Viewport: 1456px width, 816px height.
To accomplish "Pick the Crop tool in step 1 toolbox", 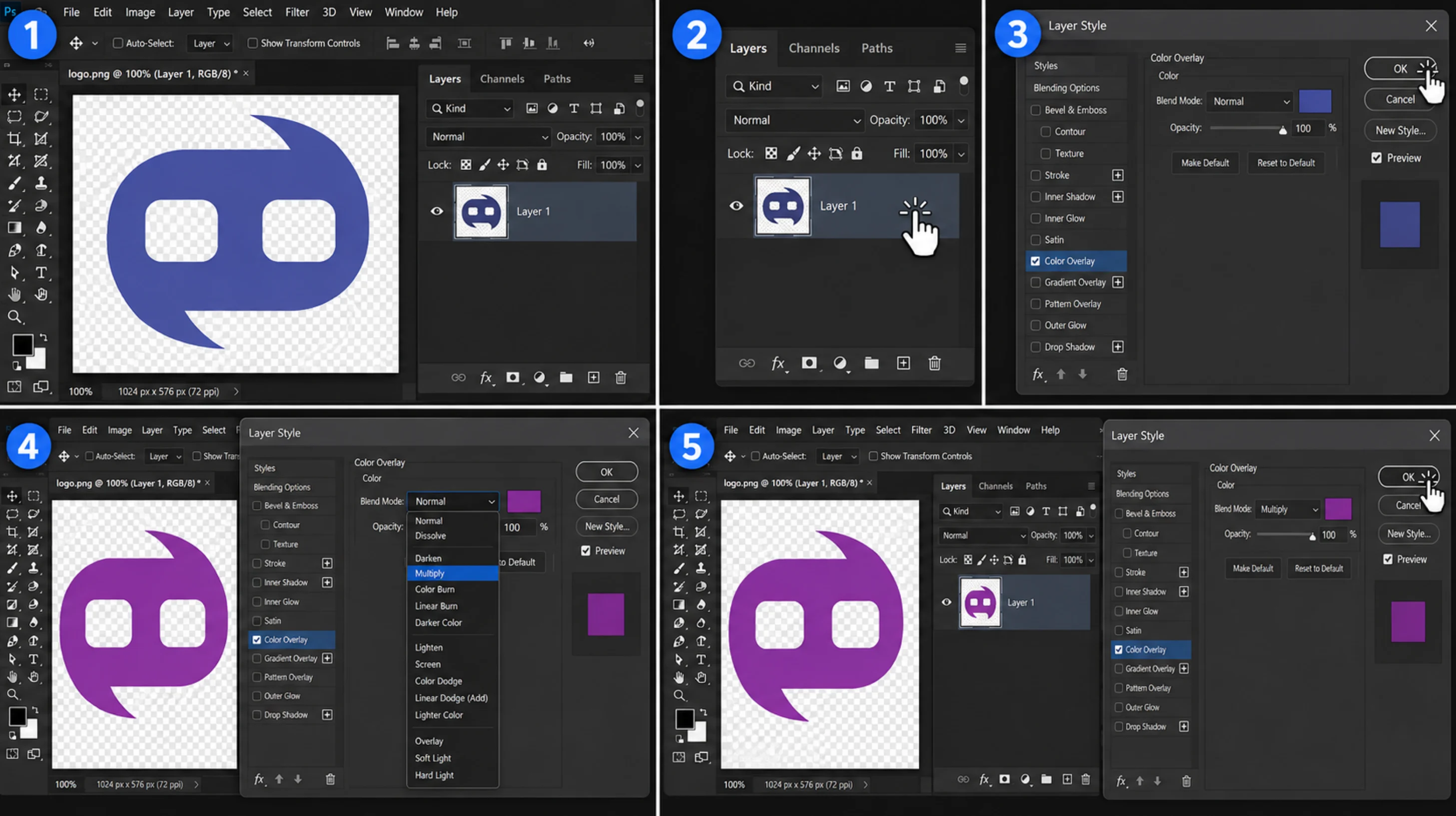I will pyautogui.click(x=14, y=138).
